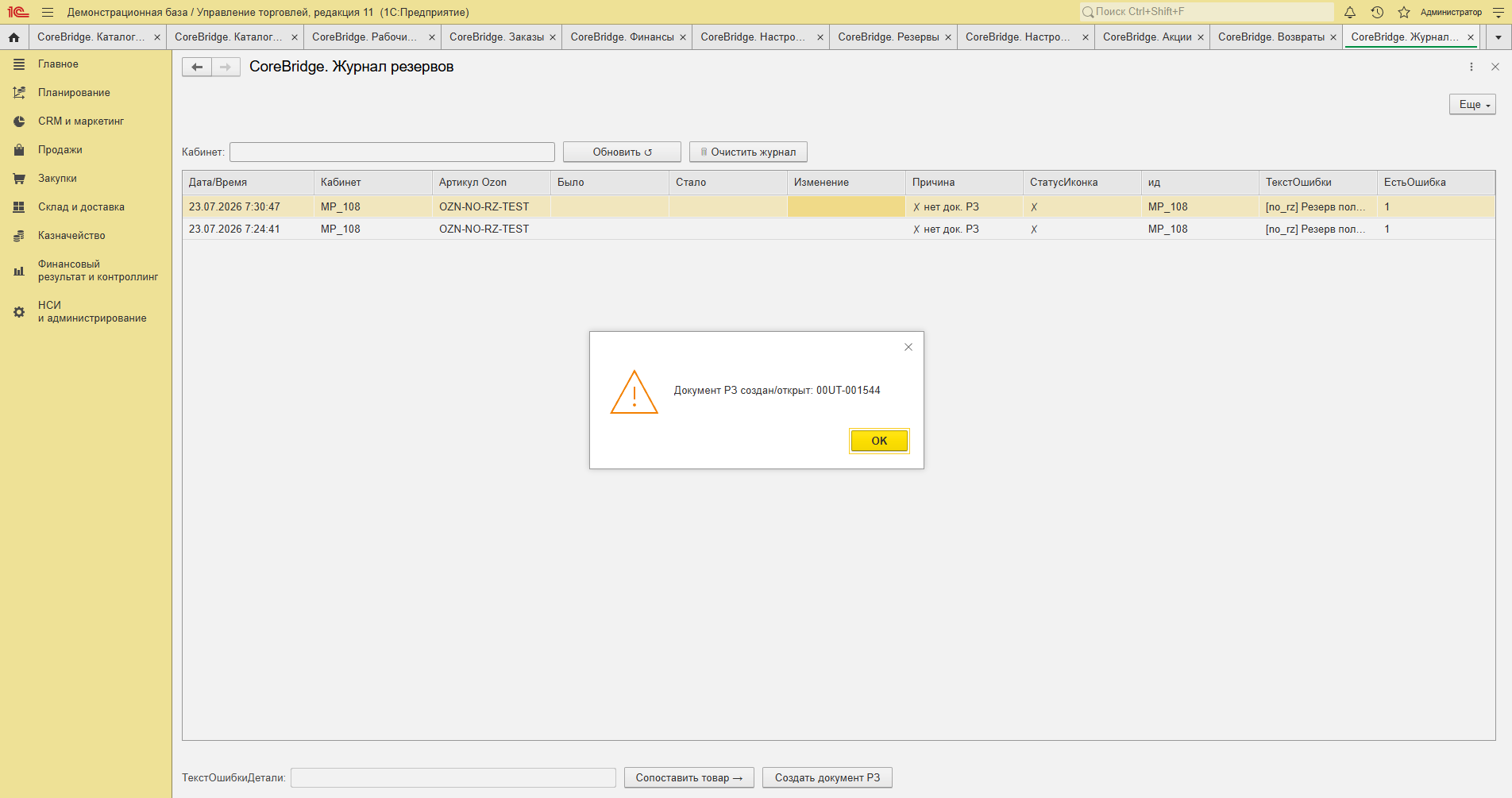1512x798 pixels.
Task: Click the Создать документ РЗ button
Action: (827, 777)
